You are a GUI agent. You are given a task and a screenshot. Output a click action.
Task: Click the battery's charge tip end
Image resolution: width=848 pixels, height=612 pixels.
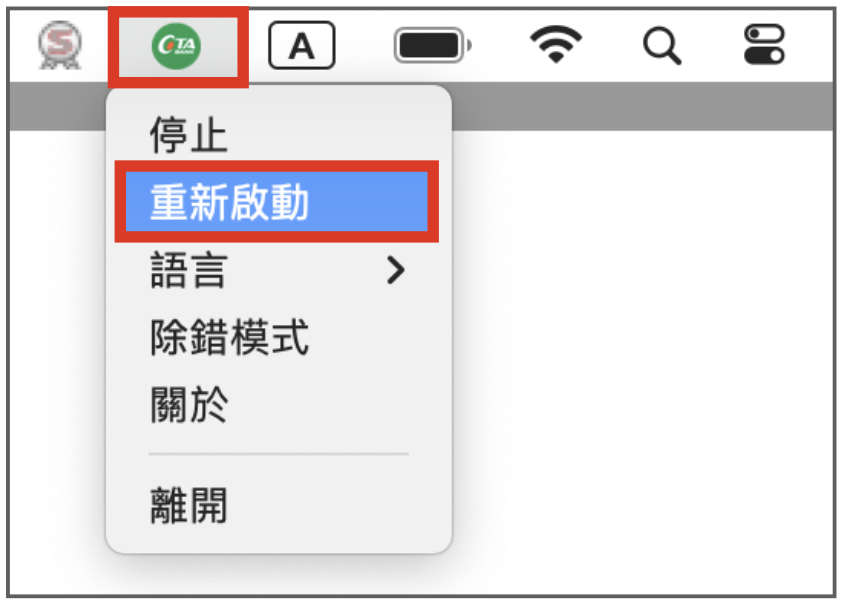[469, 45]
